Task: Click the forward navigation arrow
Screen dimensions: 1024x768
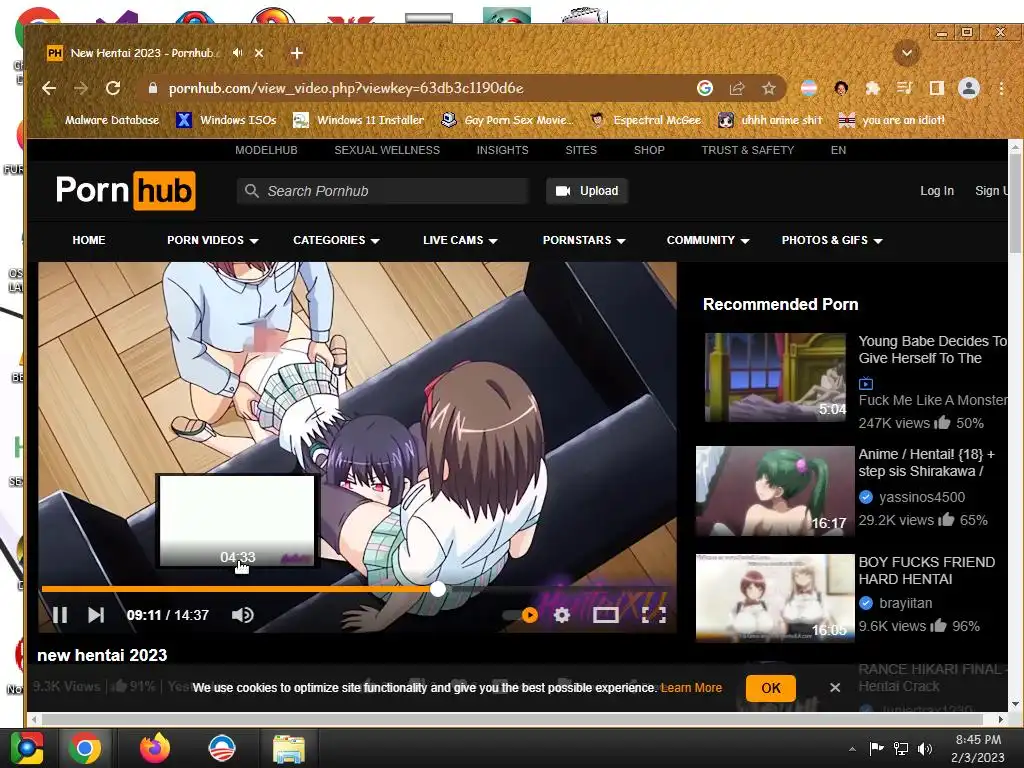Action: click(81, 88)
